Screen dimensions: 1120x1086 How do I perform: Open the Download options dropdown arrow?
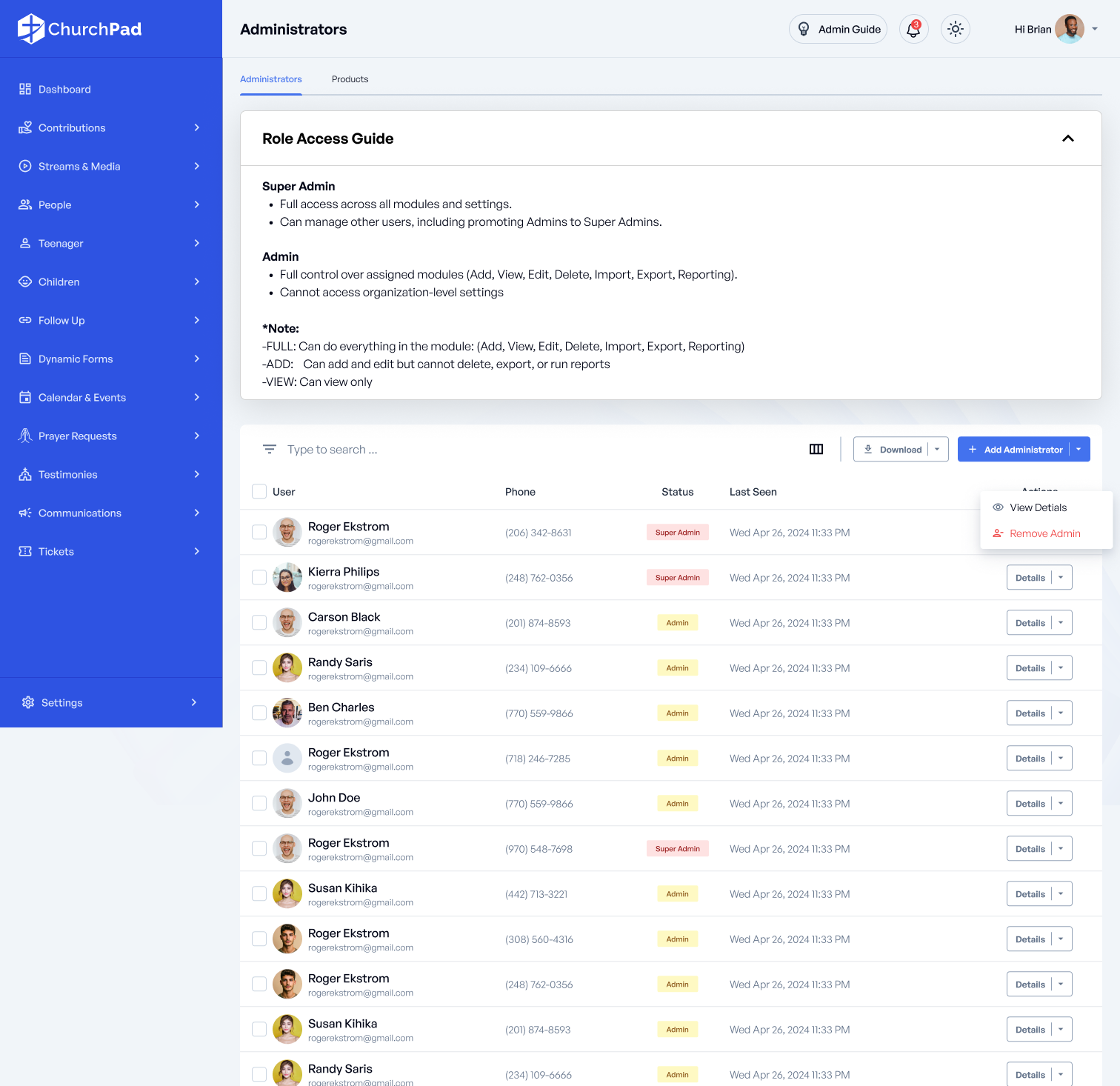click(937, 450)
